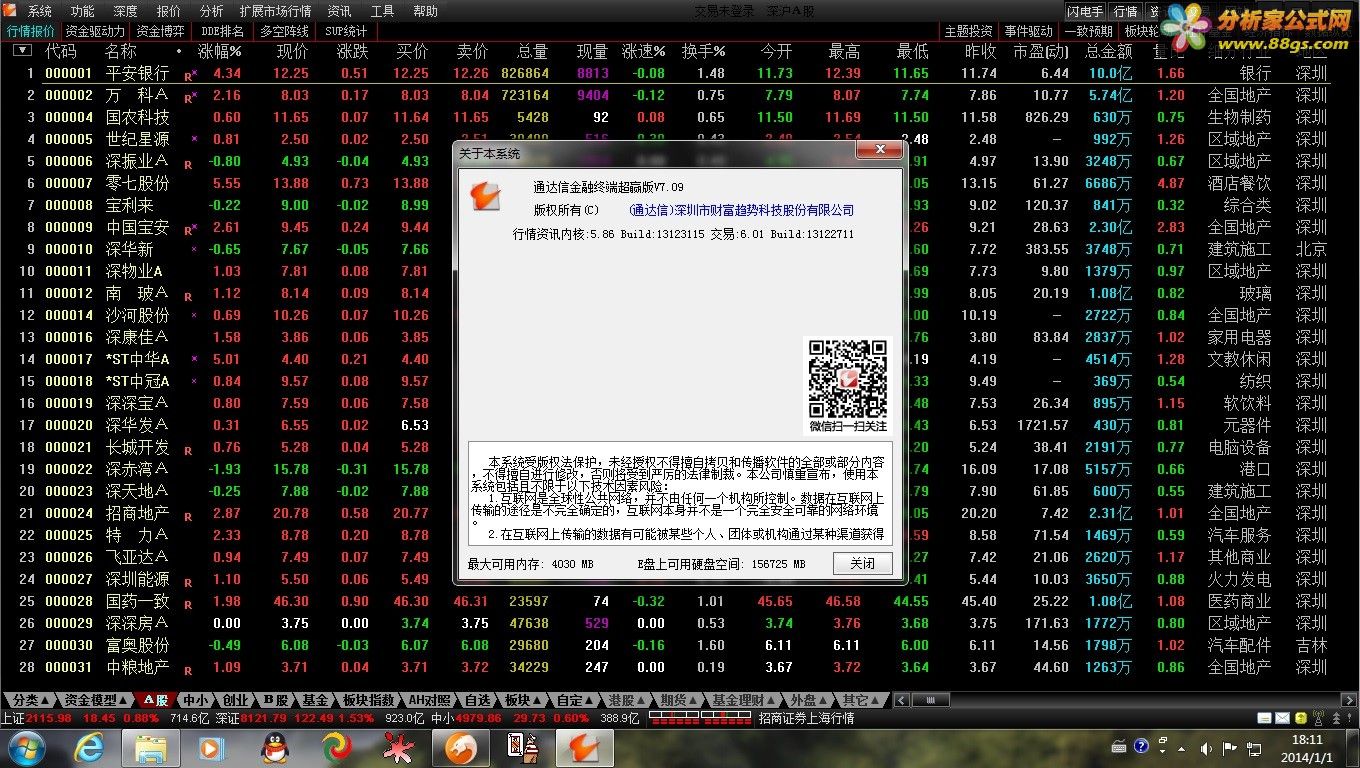The width and height of the screenshot is (1360, 768).
Task: Click the logo icon in the About dialog
Action: point(485,195)
